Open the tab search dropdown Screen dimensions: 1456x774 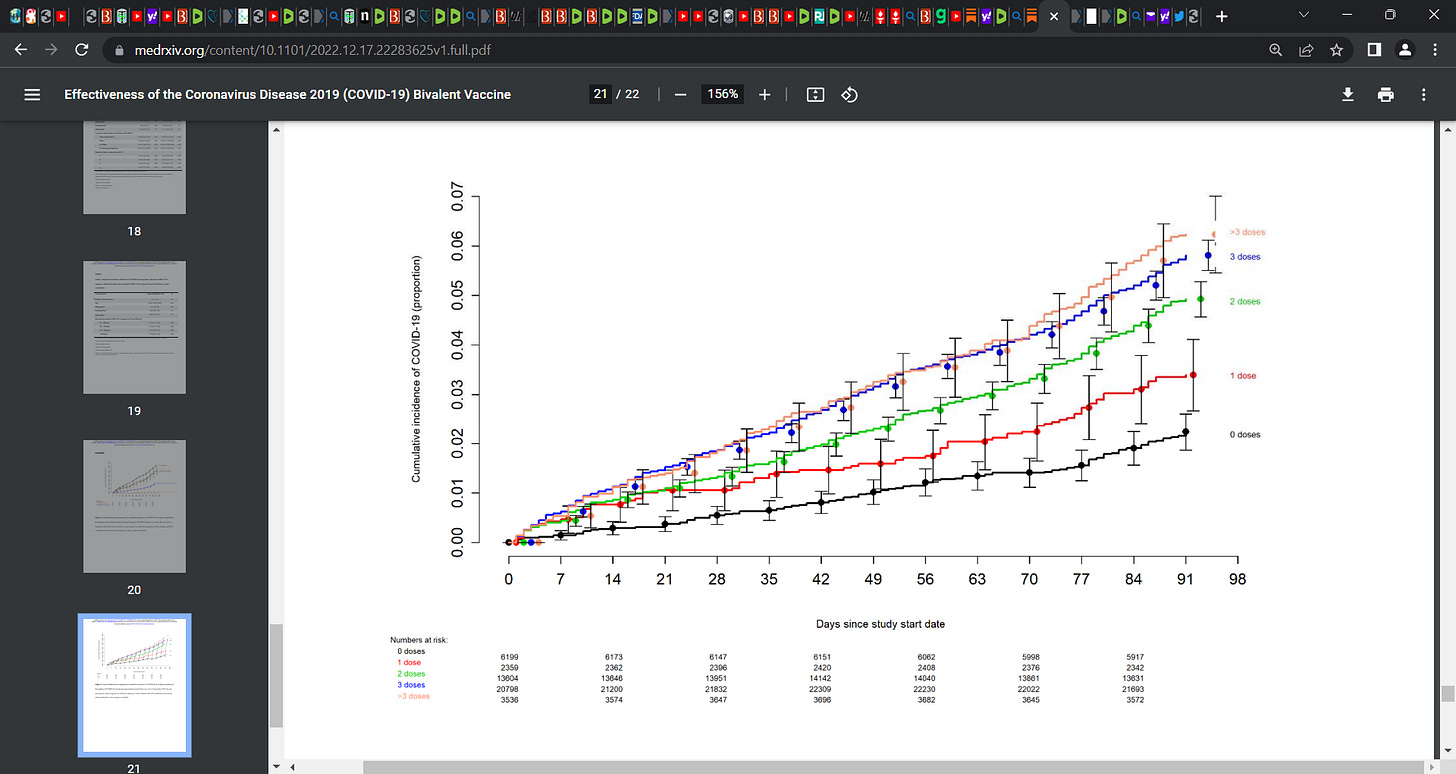coord(1303,16)
